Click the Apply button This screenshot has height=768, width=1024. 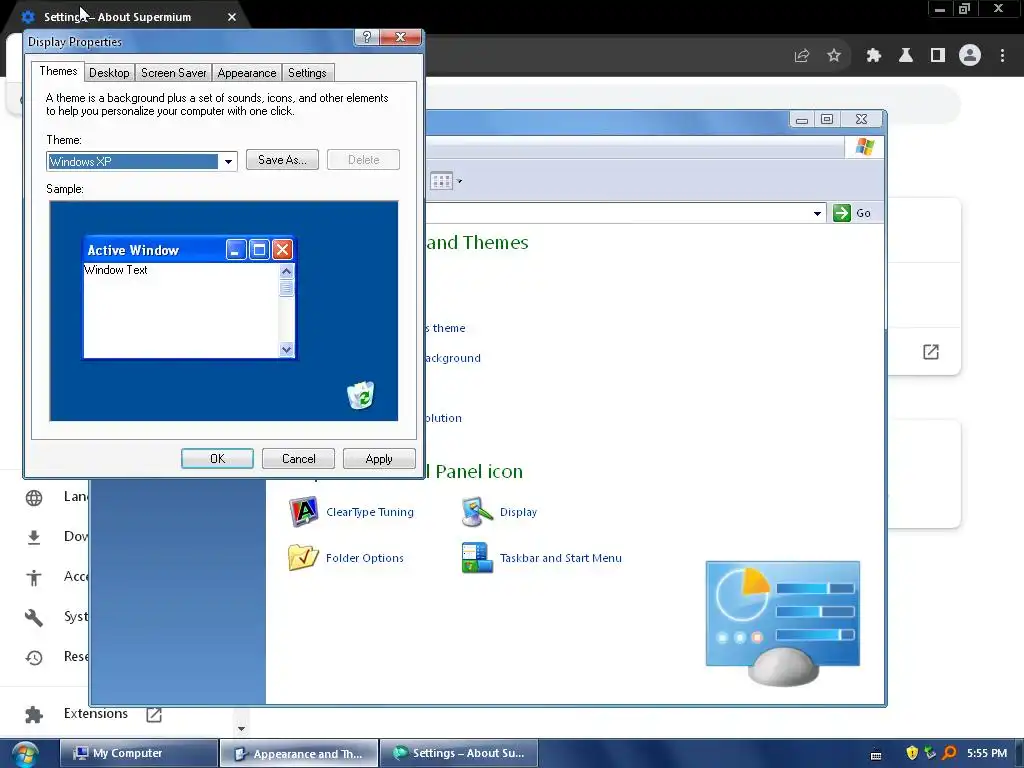(379, 458)
